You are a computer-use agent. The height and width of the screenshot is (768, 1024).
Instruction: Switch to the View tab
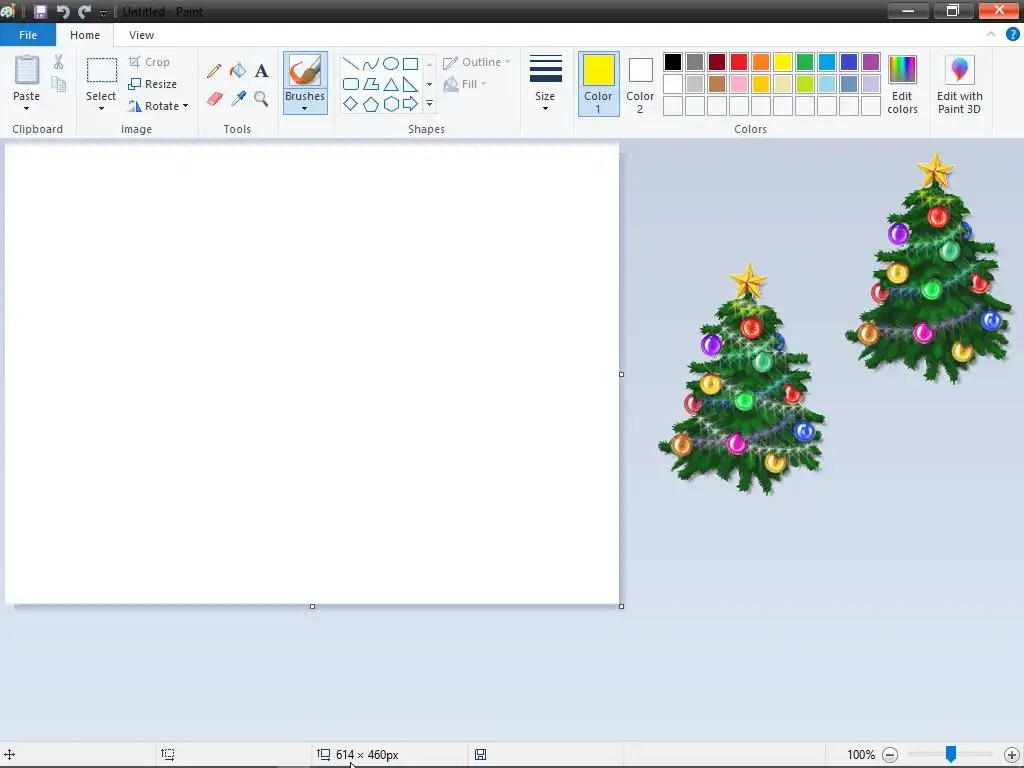click(141, 35)
